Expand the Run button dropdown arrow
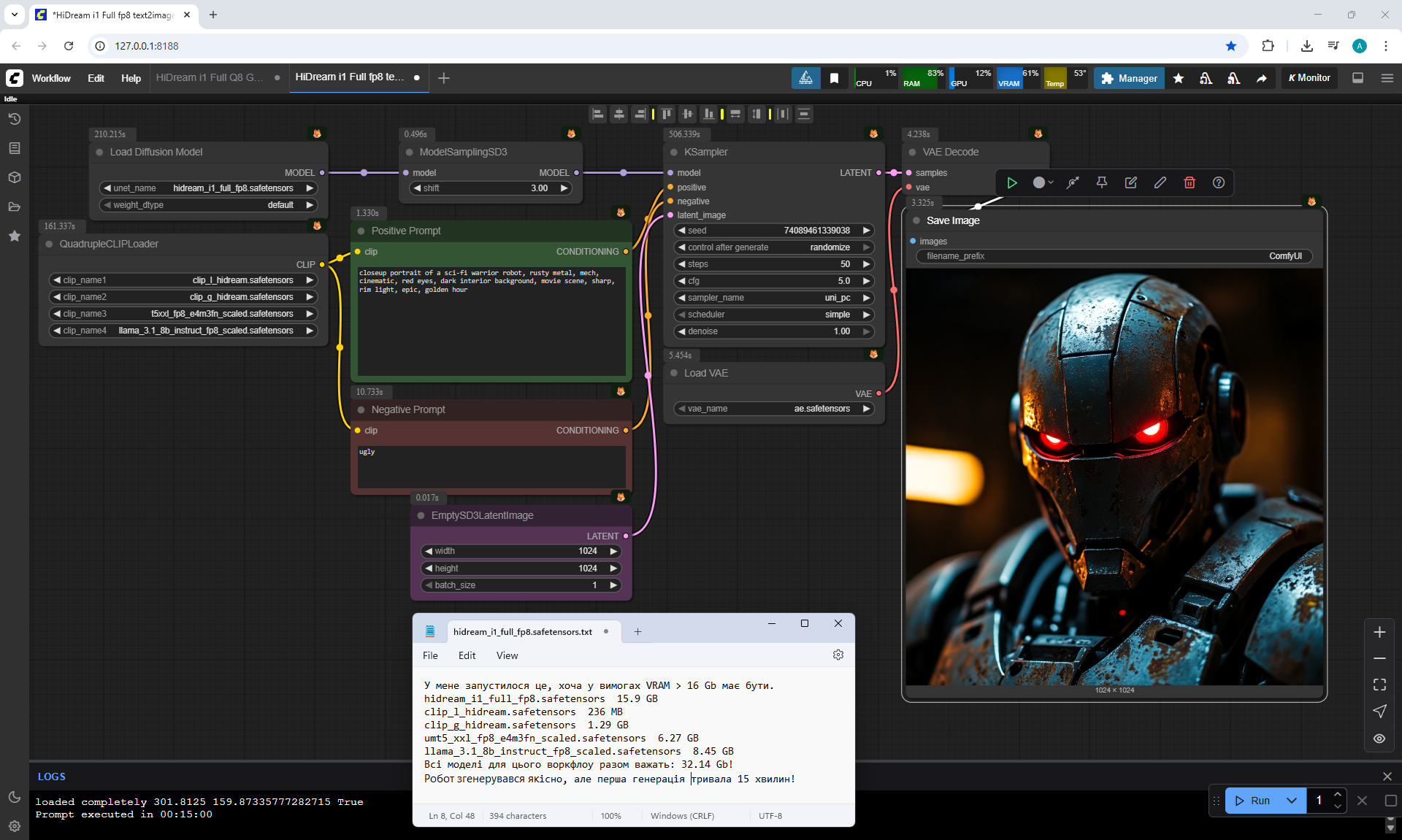Screen dimensions: 1402x840 [x=1291, y=801]
